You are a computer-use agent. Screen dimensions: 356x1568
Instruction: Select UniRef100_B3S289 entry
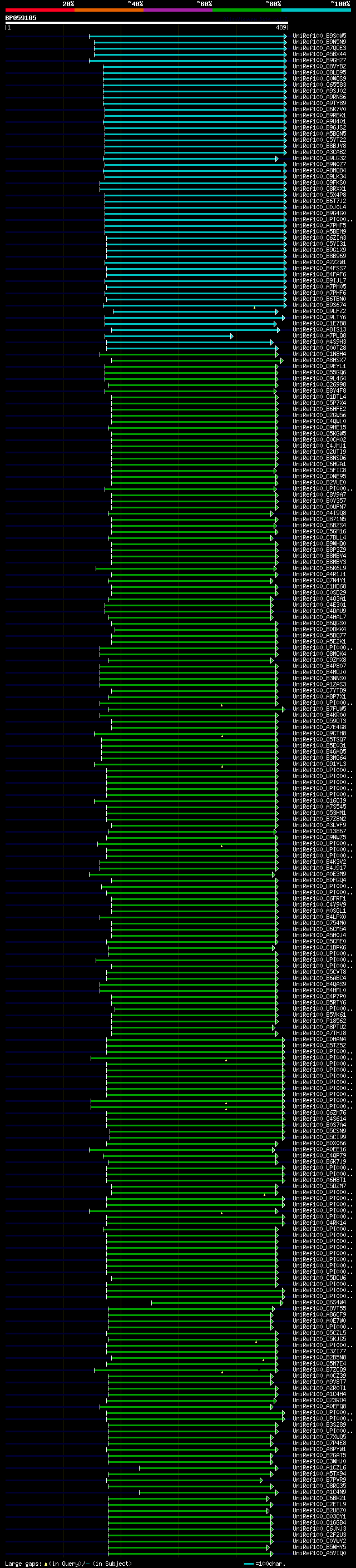[x=319, y=1424]
